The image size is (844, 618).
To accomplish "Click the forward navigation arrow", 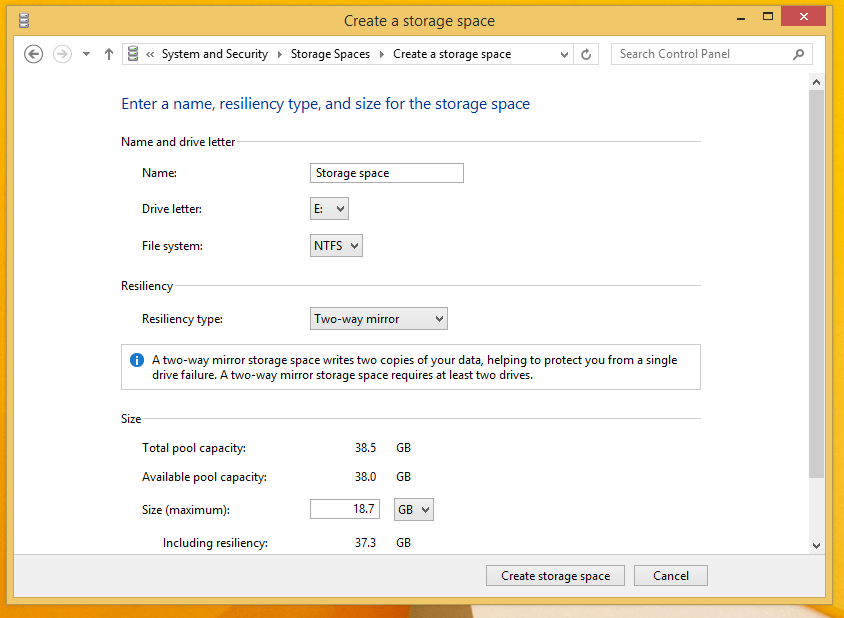I will [62, 54].
